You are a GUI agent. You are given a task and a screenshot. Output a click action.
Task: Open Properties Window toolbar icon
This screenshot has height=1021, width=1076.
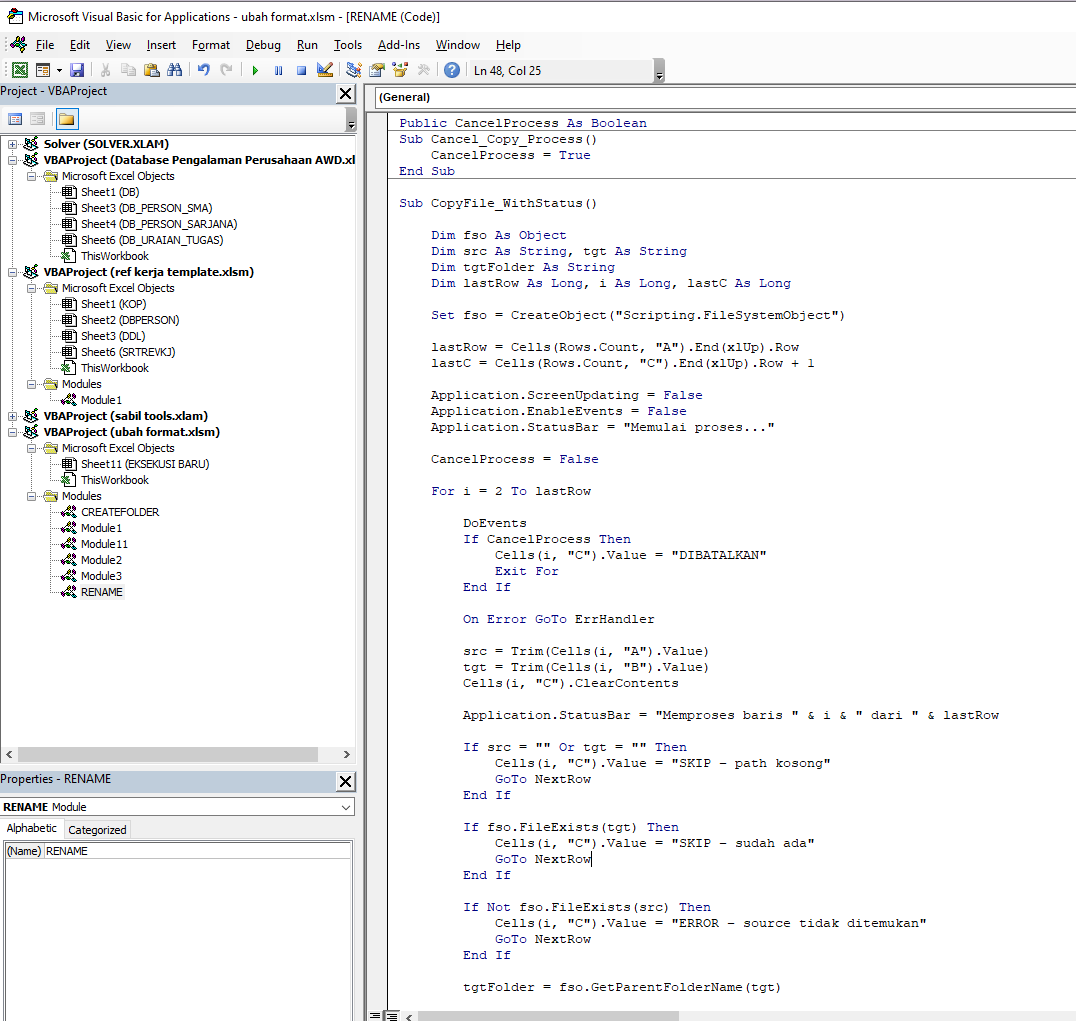(377, 70)
